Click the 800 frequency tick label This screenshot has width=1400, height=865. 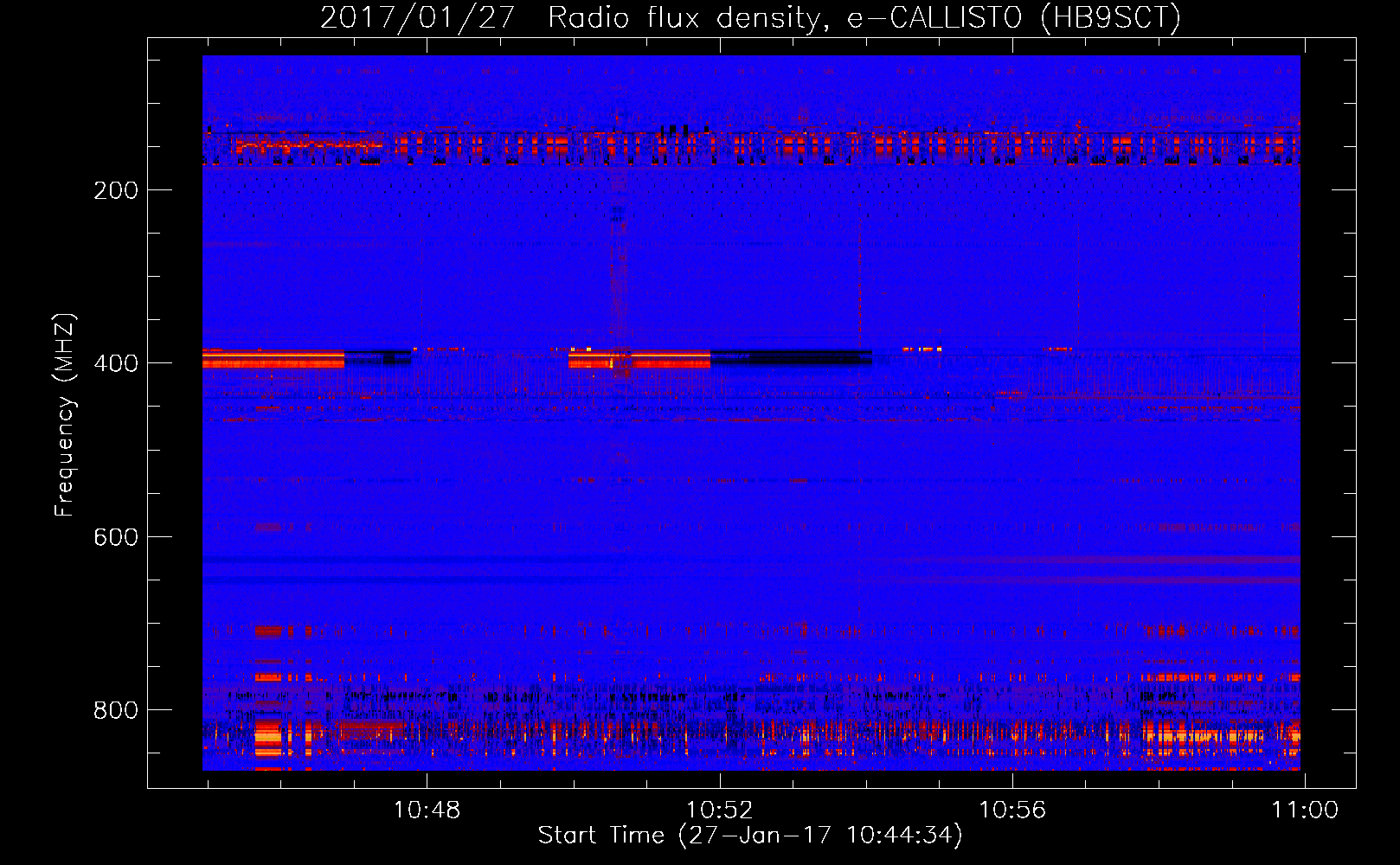(x=116, y=710)
